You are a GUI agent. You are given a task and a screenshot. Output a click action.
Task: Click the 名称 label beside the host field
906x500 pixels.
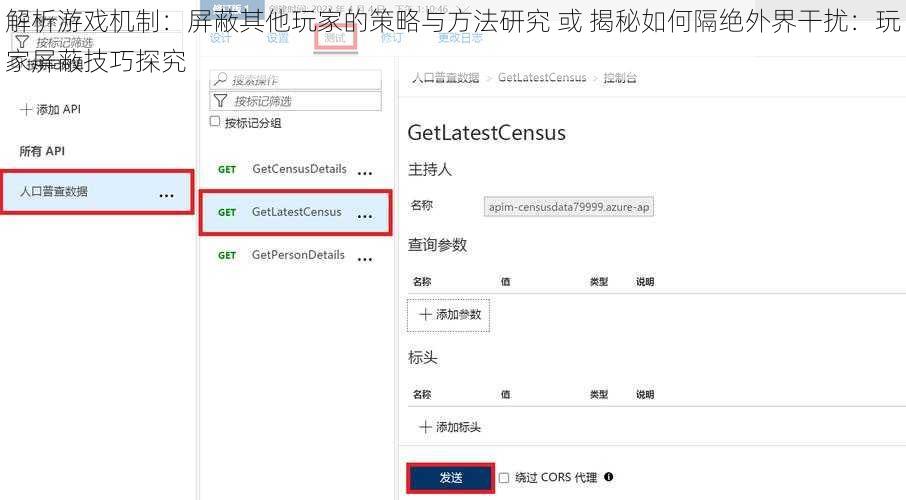click(x=422, y=205)
